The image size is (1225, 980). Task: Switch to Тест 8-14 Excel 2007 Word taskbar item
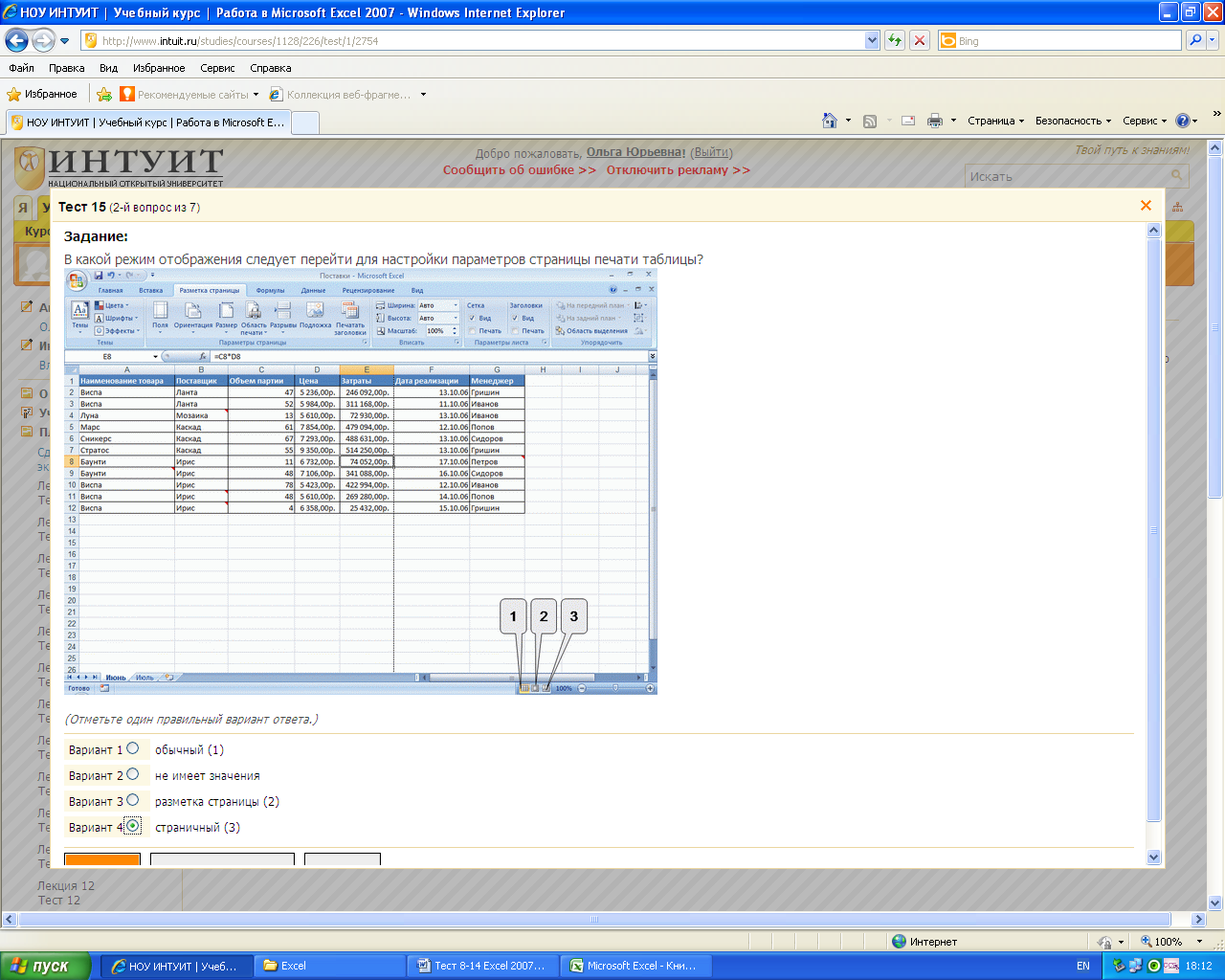[x=482, y=966]
